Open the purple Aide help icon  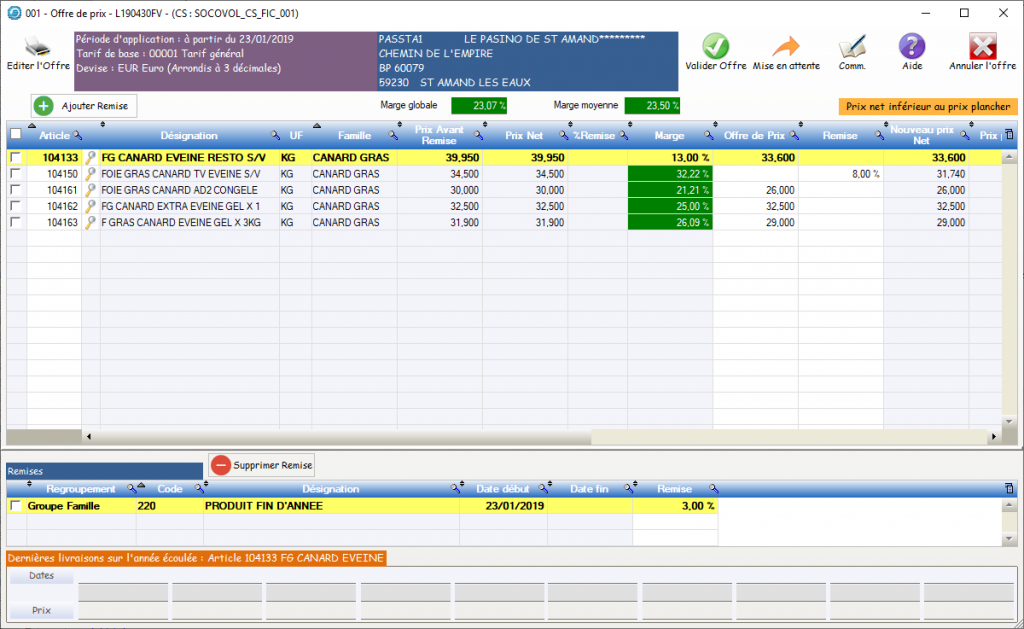click(911, 46)
